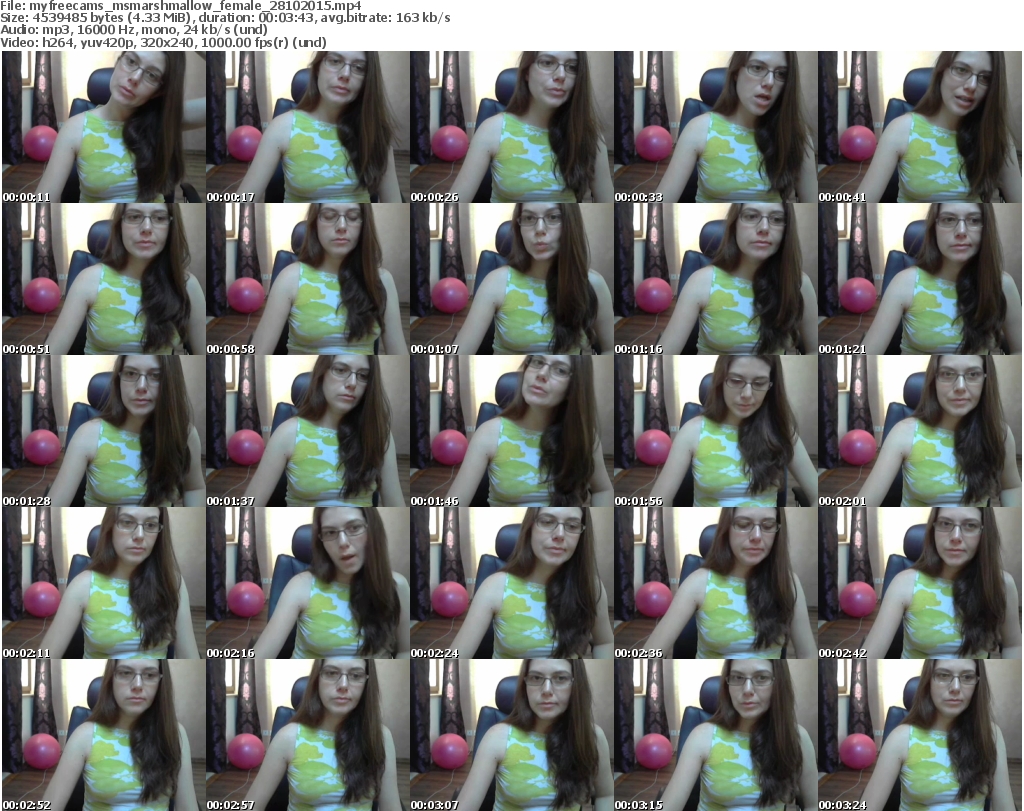Screen dimensions: 1024x811
Task: Select the frame at 00:01:07
Action: point(511,279)
